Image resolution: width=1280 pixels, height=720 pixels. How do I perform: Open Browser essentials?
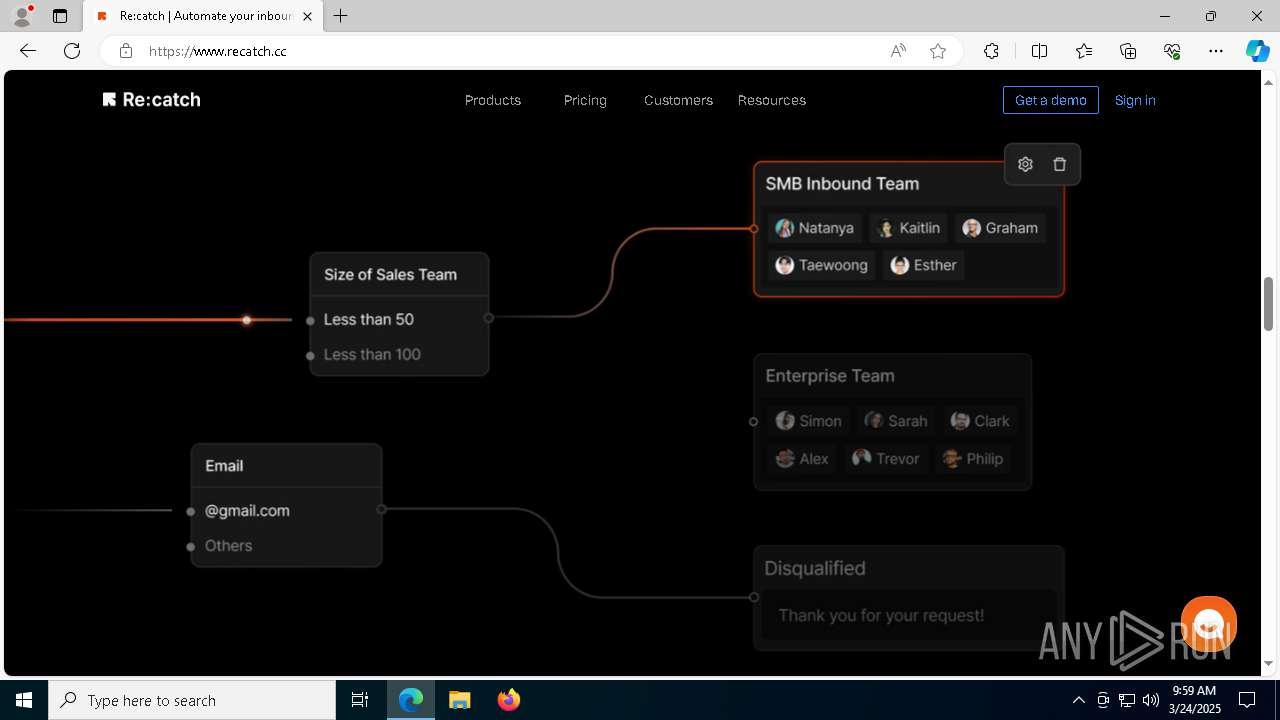[1172, 51]
